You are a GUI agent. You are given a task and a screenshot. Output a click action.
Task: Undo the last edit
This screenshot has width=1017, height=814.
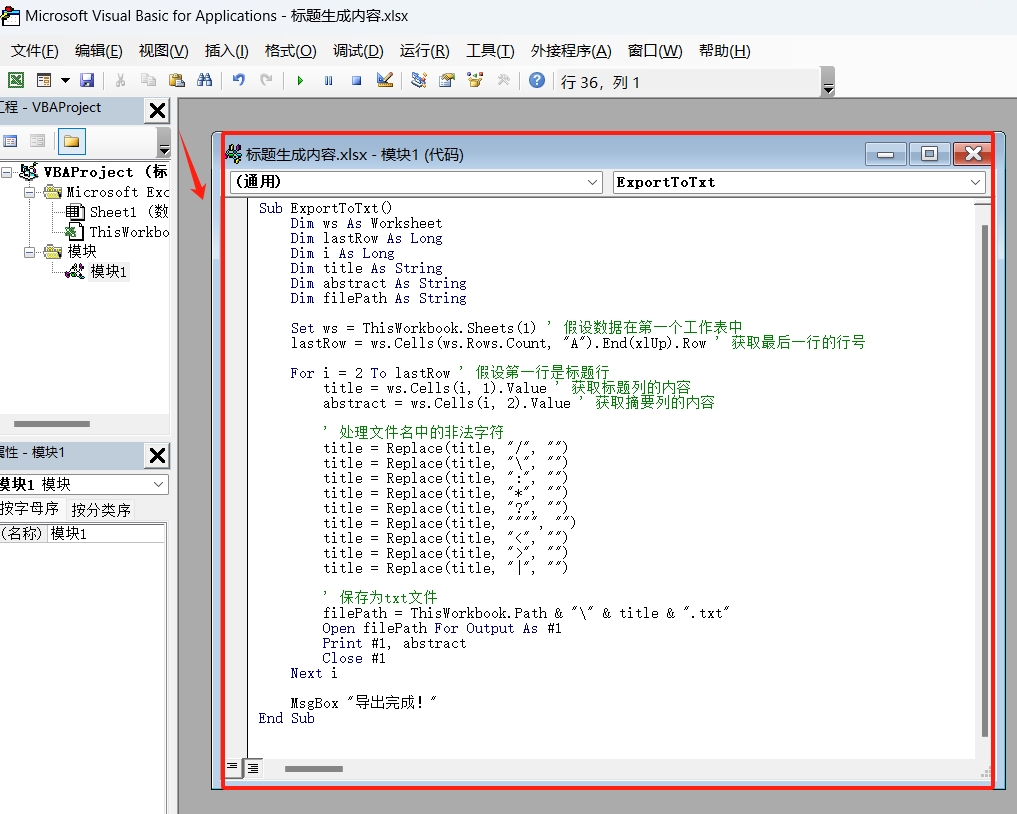click(239, 80)
